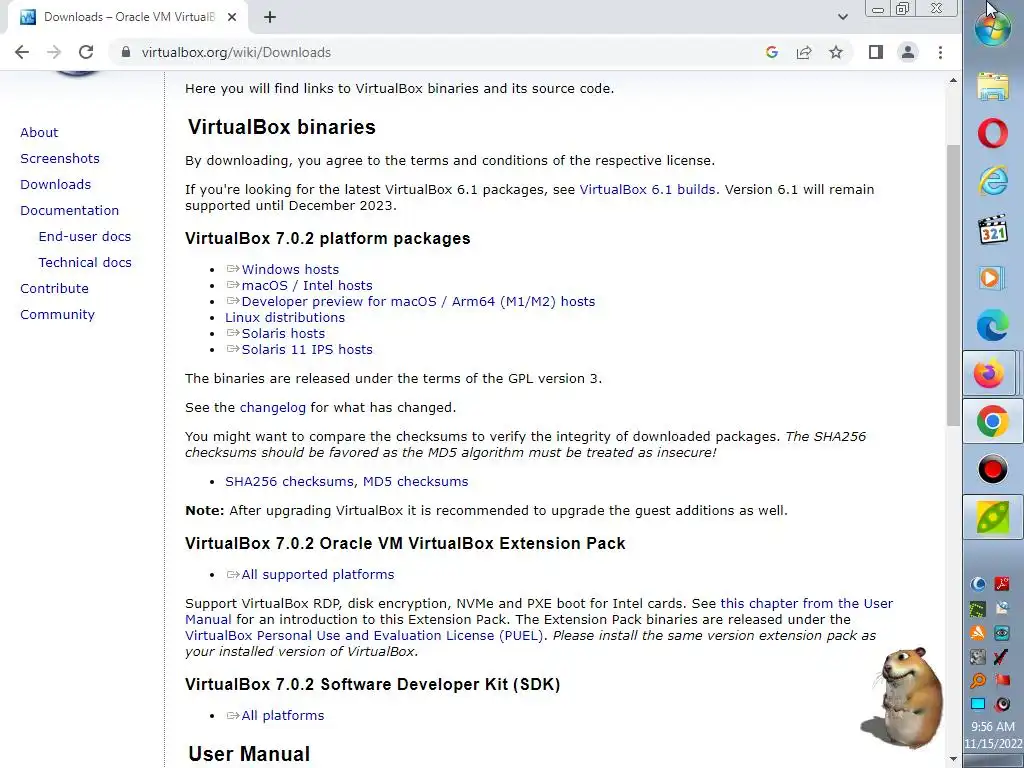Click the share page icon
Screen dimensions: 1024x768
(x=804, y=52)
